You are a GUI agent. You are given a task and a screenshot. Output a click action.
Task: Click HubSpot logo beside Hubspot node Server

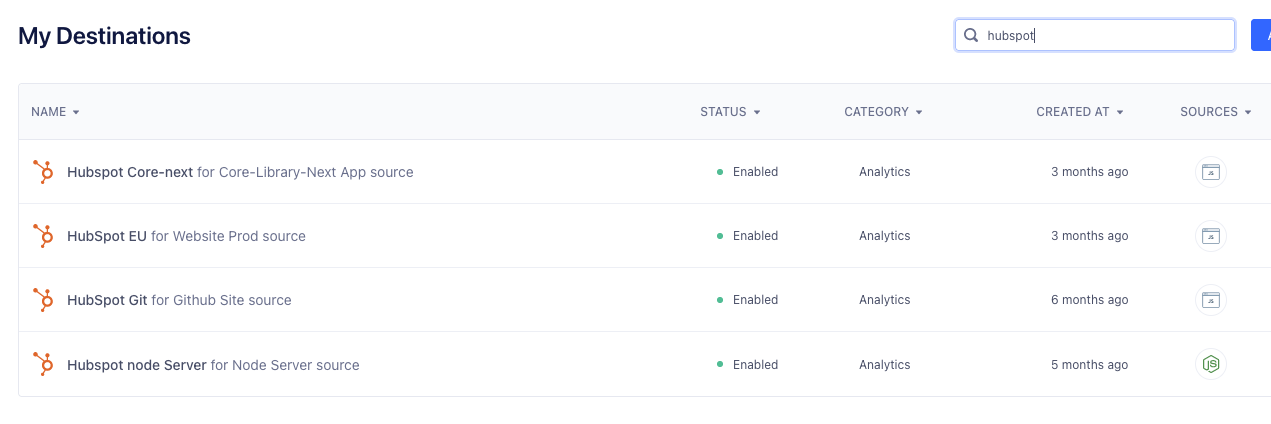43,365
